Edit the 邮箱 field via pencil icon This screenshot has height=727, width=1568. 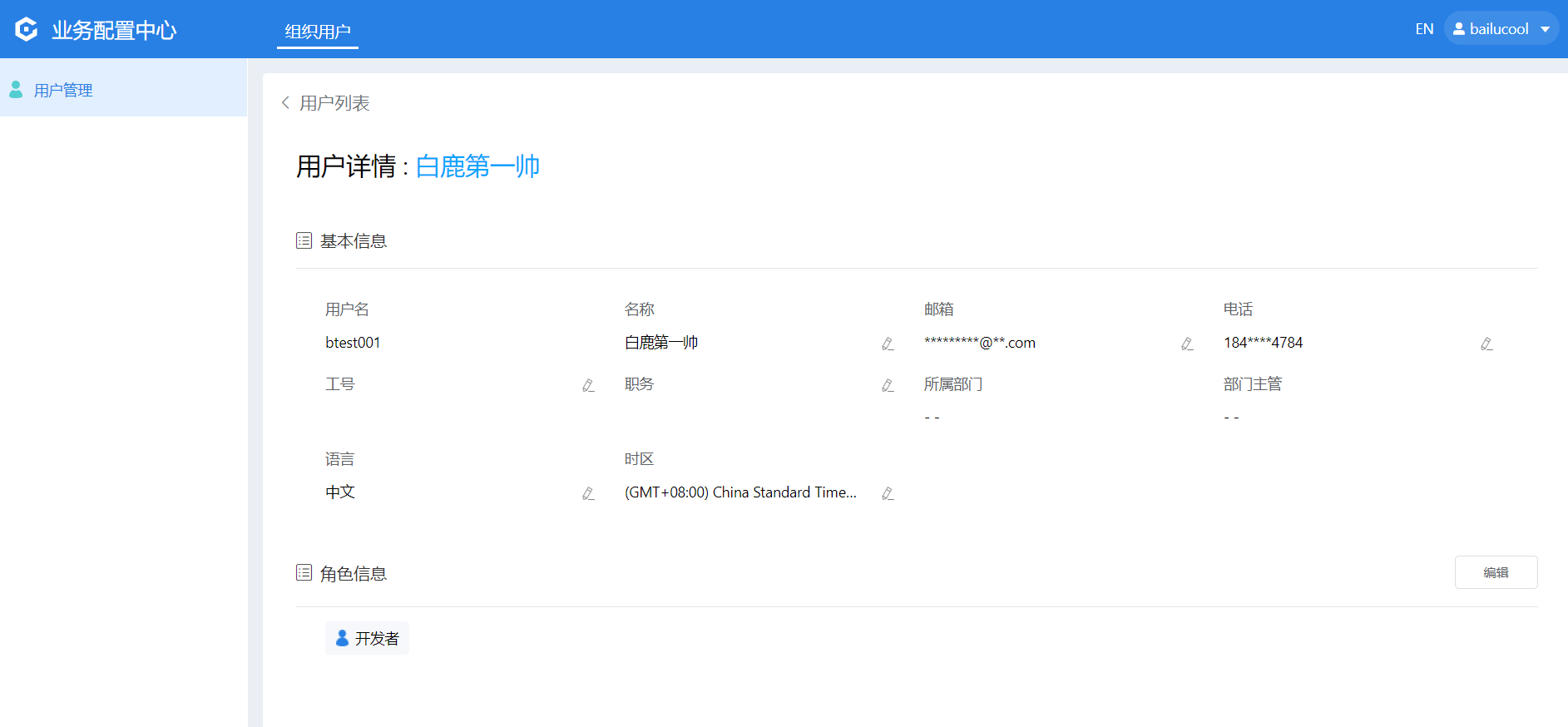[1187, 344]
